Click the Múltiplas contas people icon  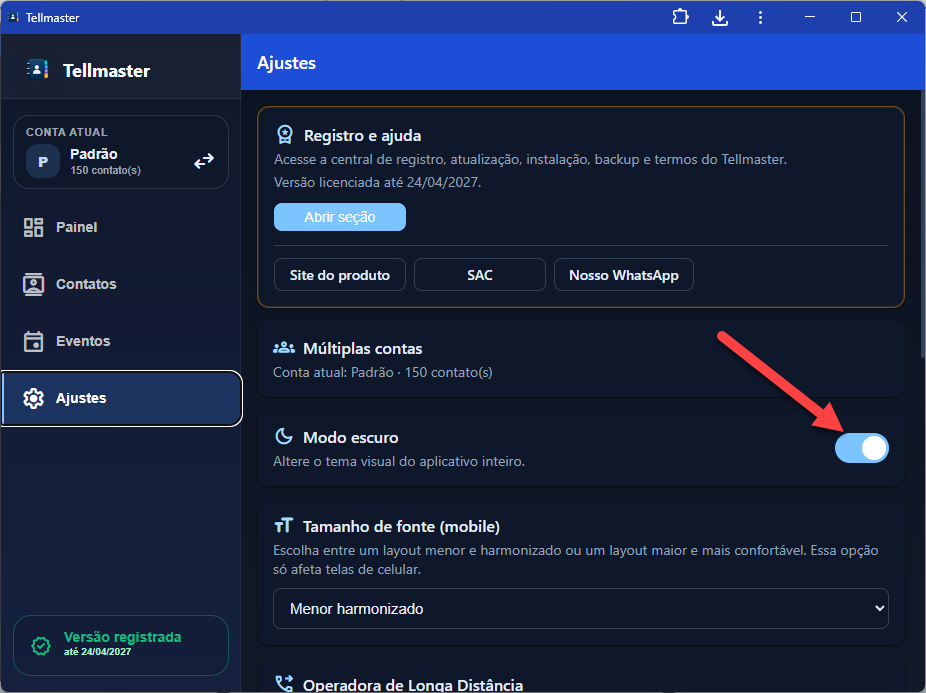pyautogui.click(x=284, y=349)
